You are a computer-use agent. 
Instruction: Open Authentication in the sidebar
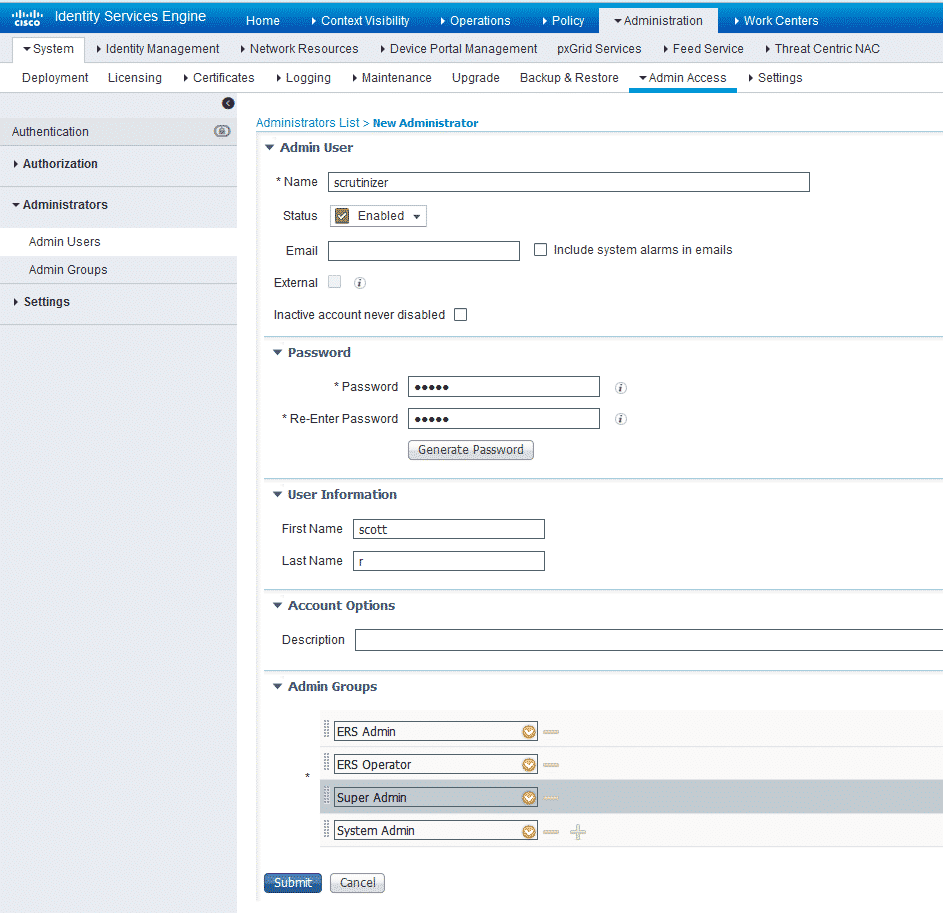(x=50, y=131)
